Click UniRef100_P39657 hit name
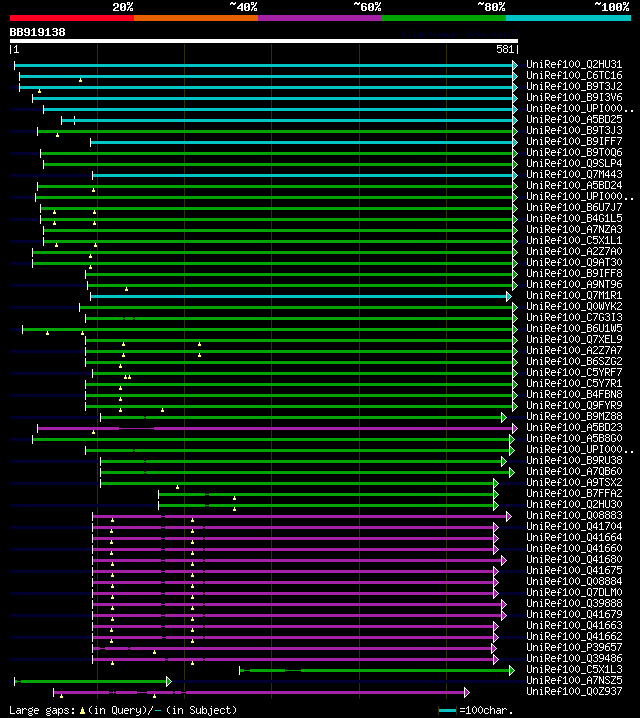The height and width of the screenshot is (718, 640). tap(574, 647)
